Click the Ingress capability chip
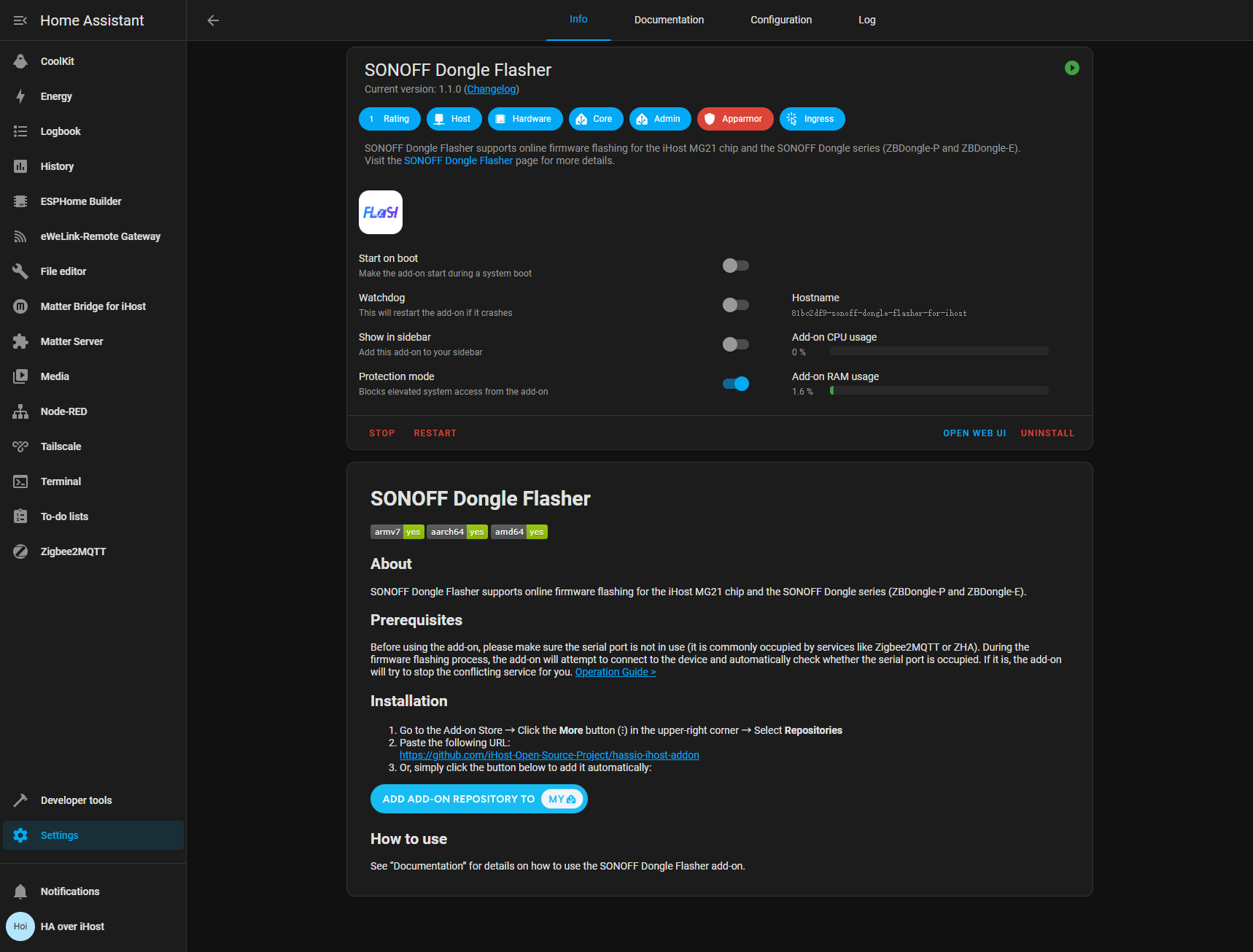Image resolution: width=1253 pixels, height=952 pixels. 812,119
